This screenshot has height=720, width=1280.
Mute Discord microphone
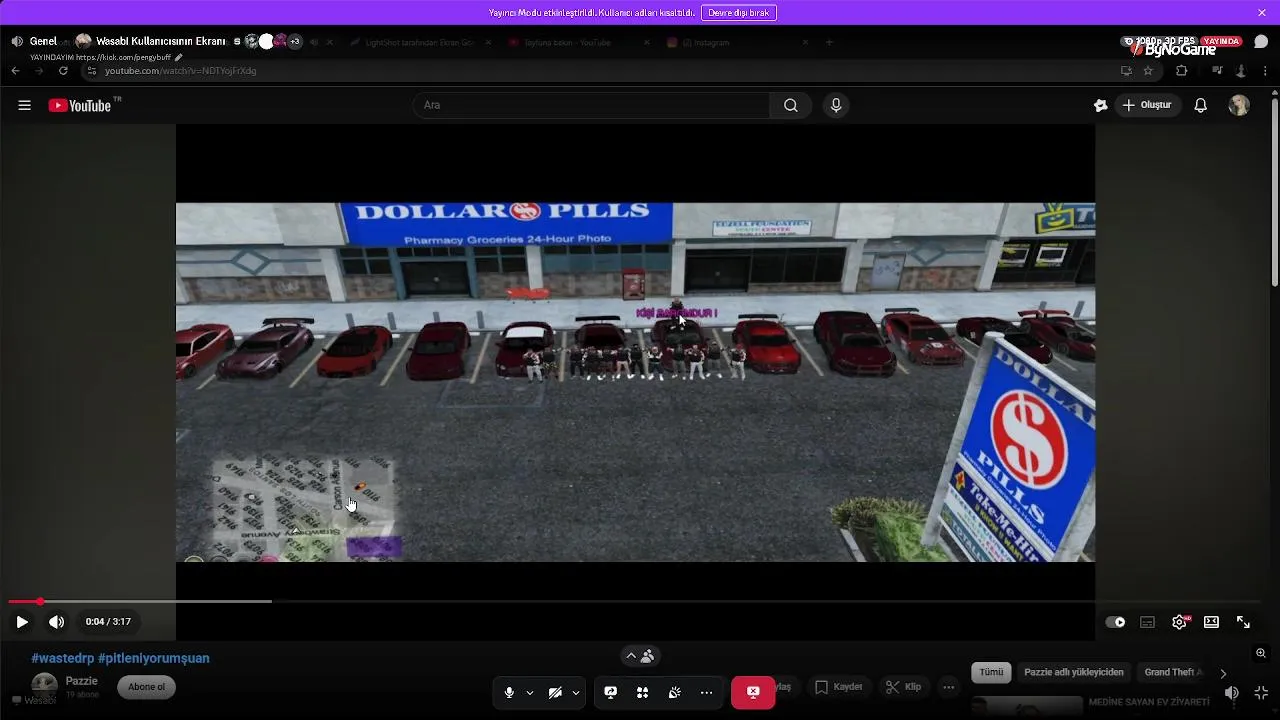click(x=509, y=692)
